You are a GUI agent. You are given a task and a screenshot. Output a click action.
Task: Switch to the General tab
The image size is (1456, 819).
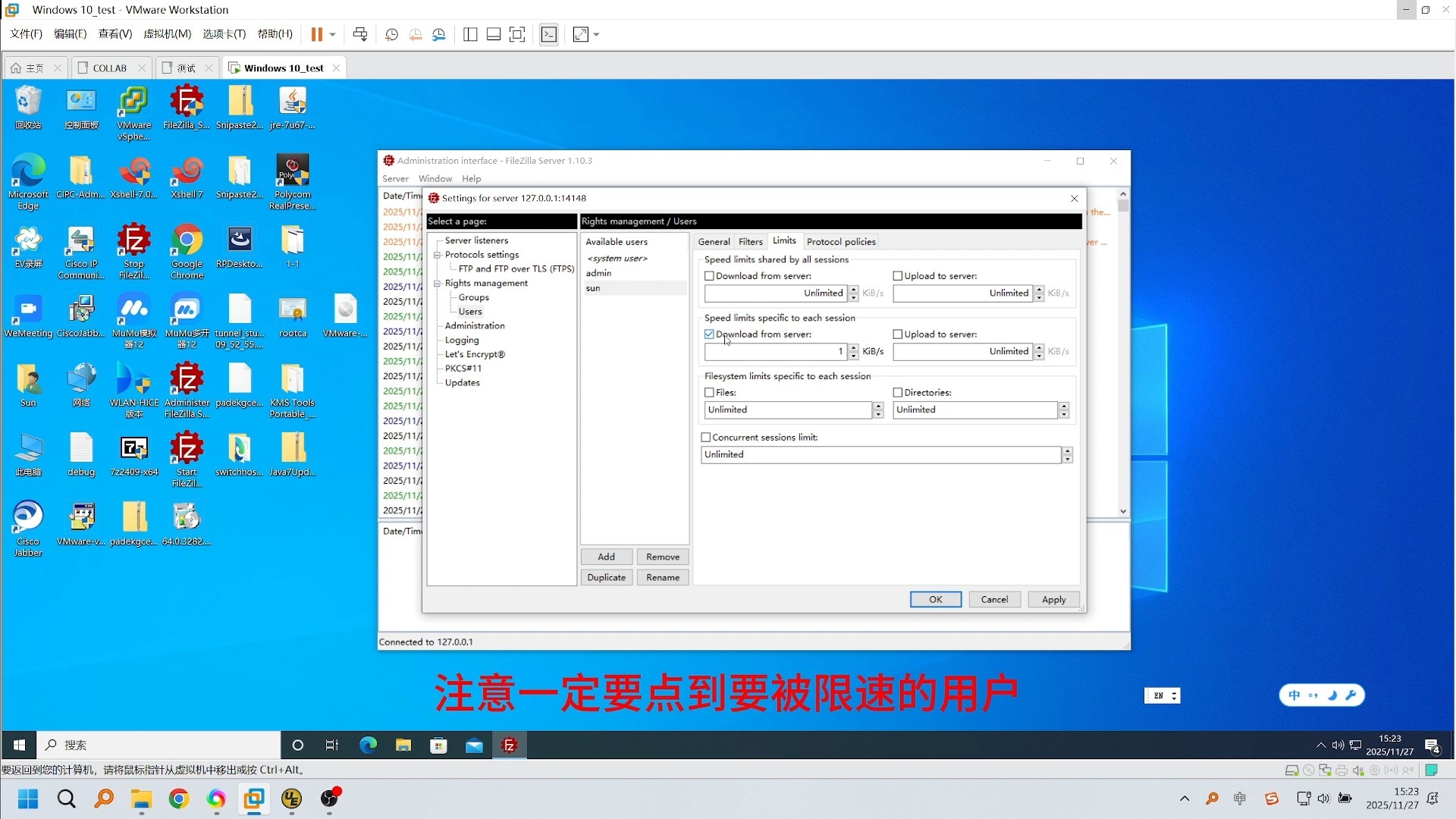click(714, 242)
